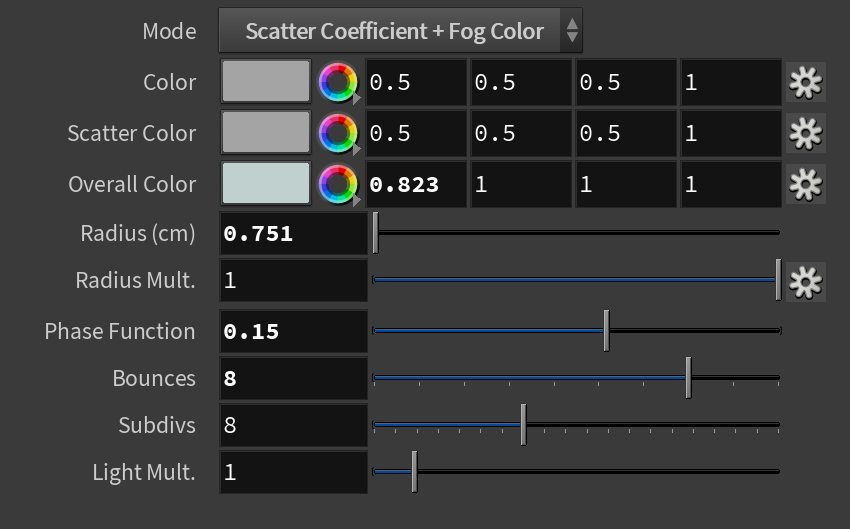
Task: Click the Overall Color 0.823 red field
Action: 416,185
